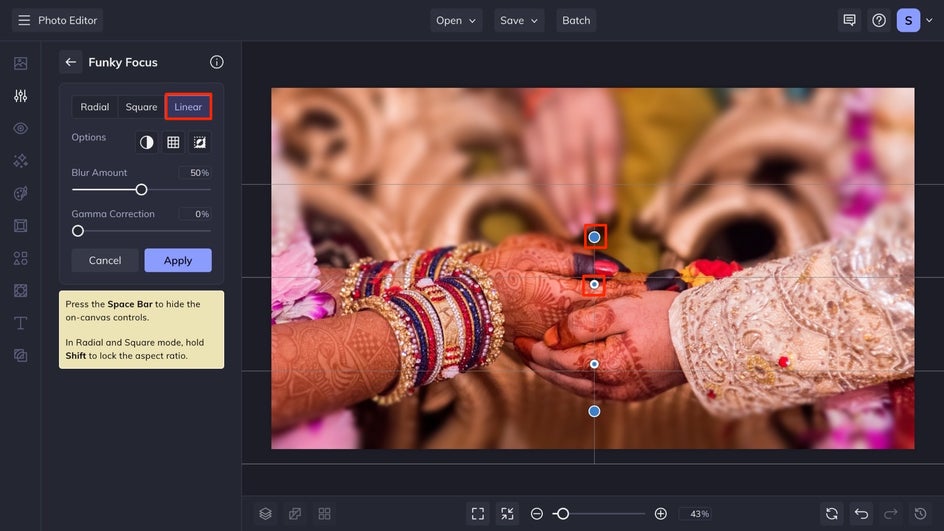The width and height of the screenshot is (944, 531).
Task: Select the Linear focus mode
Action: (x=188, y=107)
